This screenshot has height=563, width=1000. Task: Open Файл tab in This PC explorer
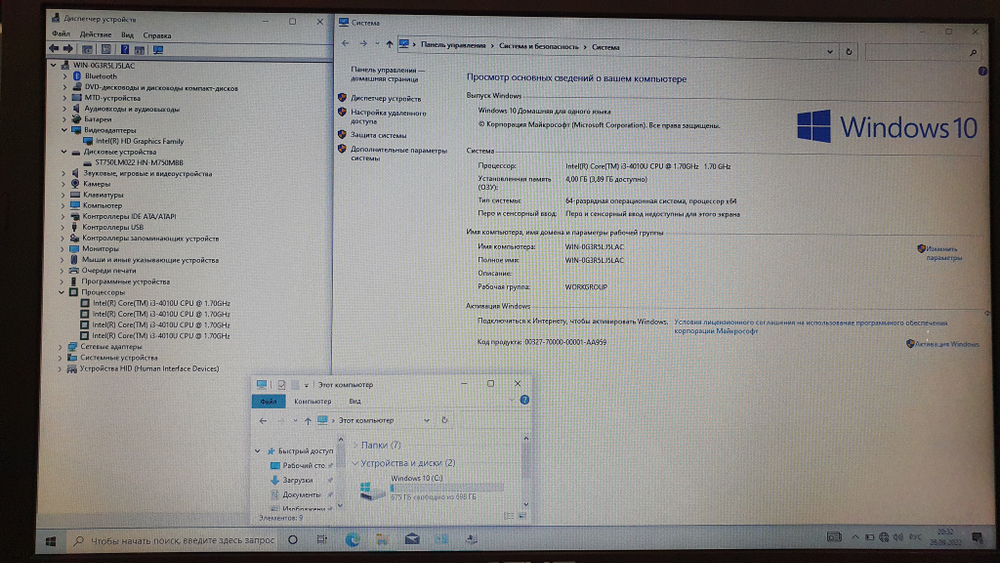[x=268, y=401]
